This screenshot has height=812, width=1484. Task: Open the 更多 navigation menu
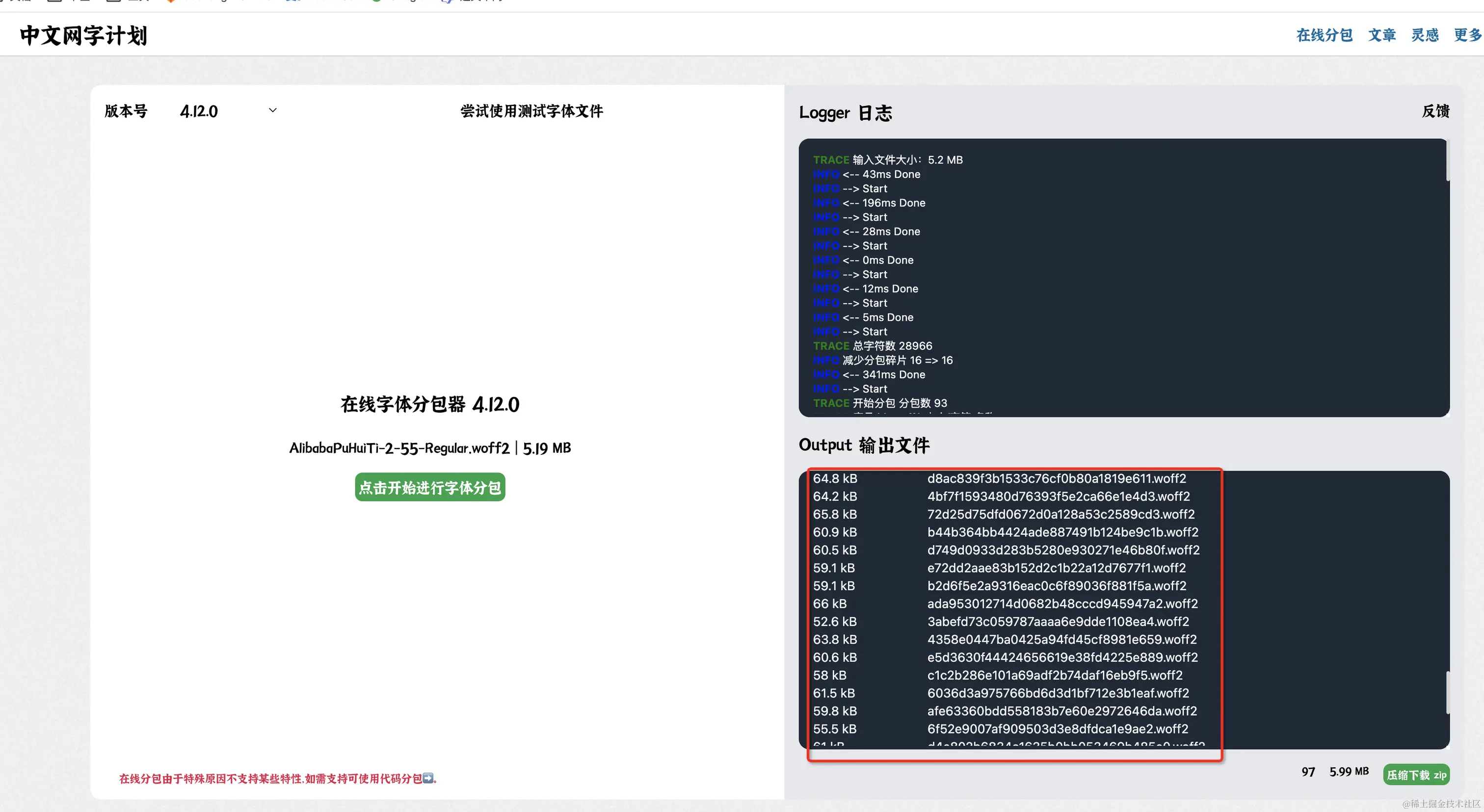coord(1467,35)
